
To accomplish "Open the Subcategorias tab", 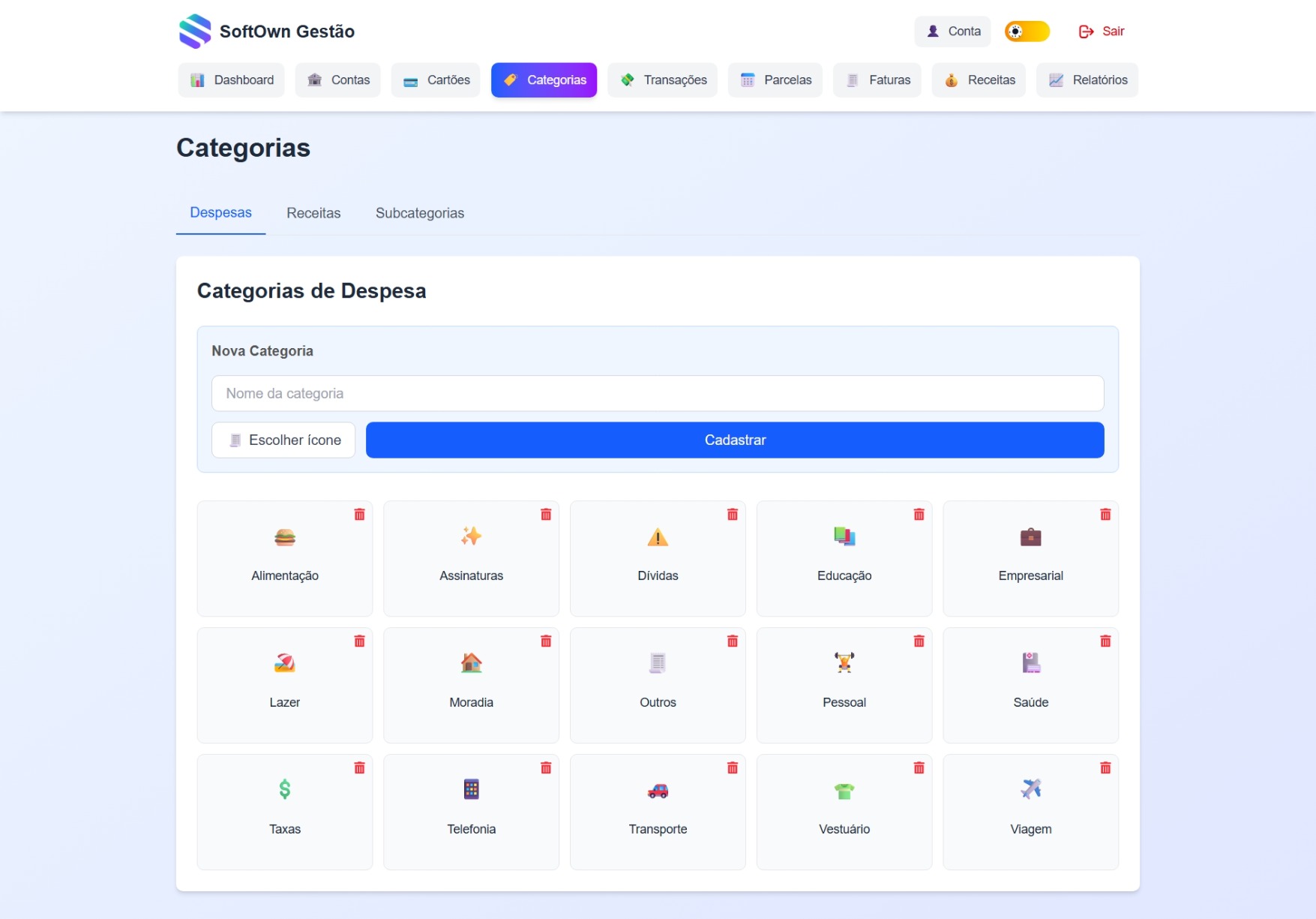I will 420,213.
